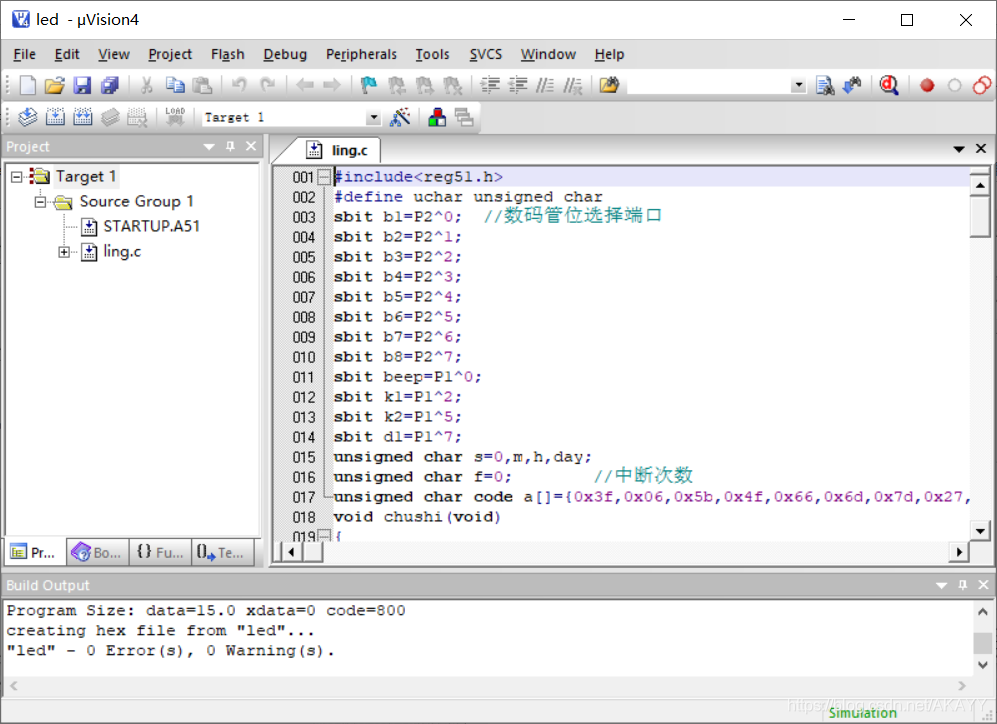Screen dimensions: 997x724
Task: Open the find text combo box arrow
Action: tap(799, 85)
